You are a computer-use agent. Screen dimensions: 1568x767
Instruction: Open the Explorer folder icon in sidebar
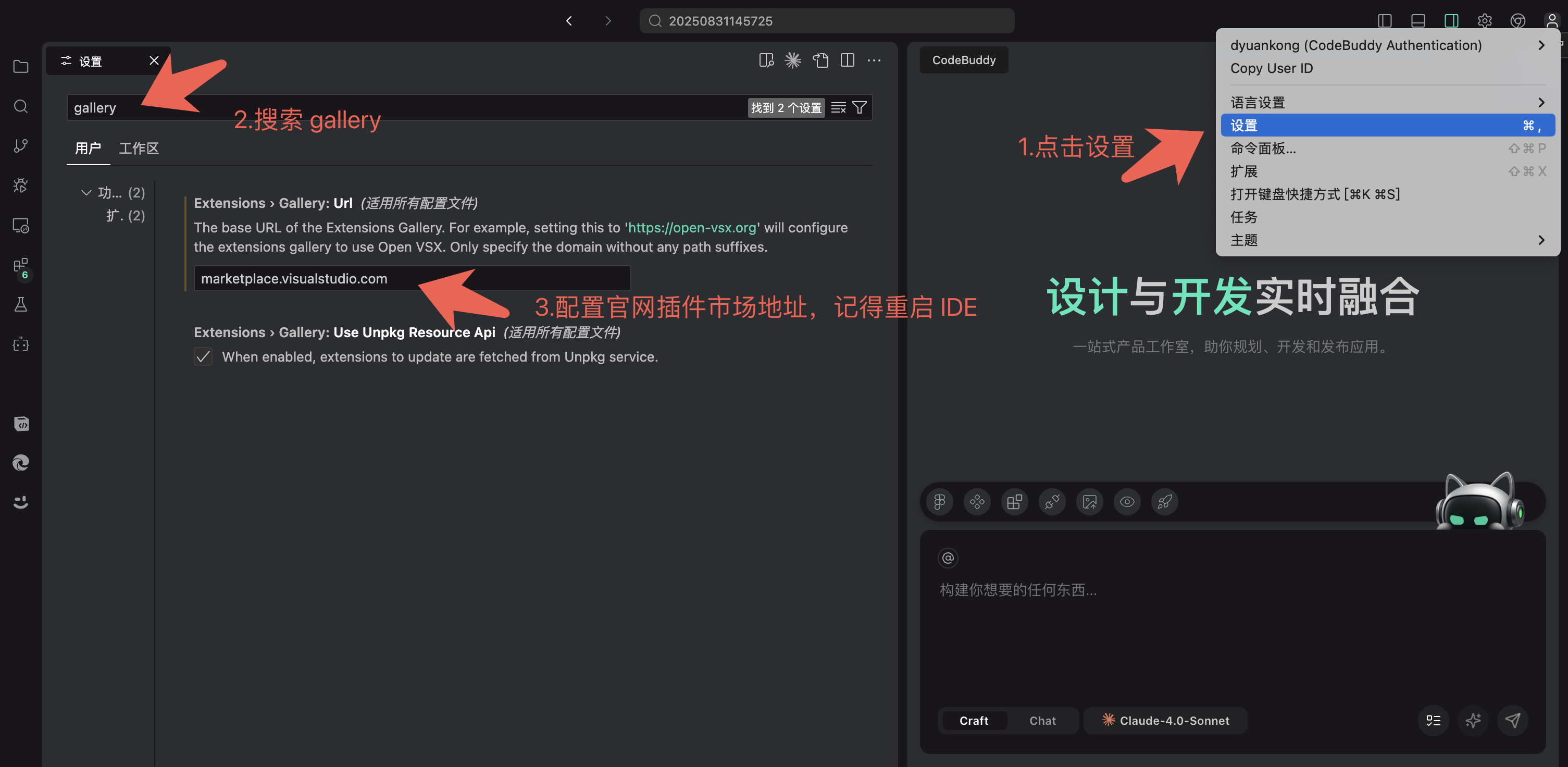point(21,66)
